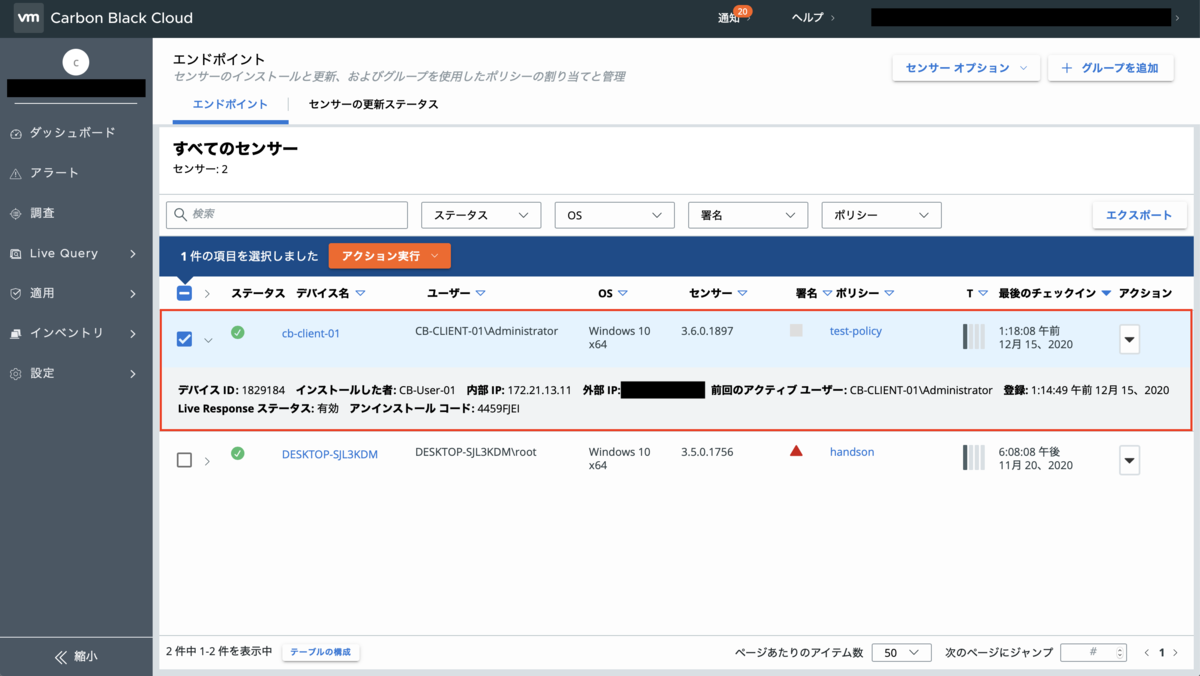Click the double-chevron collapse icon
The image size is (1200, 676).
click(61, 657)
